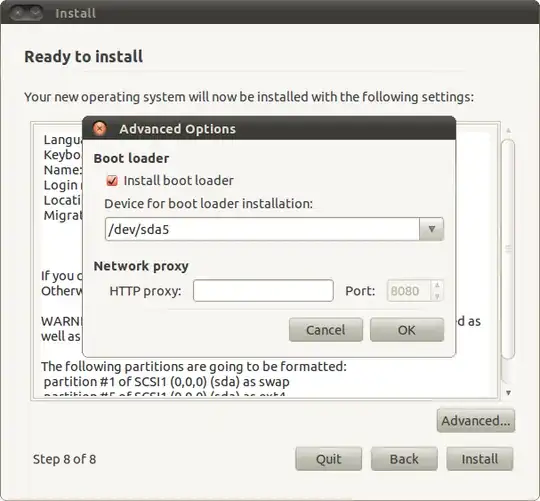Click the 'Port:' label
Screen dimensions: 540x501
(x=360, y=291)
